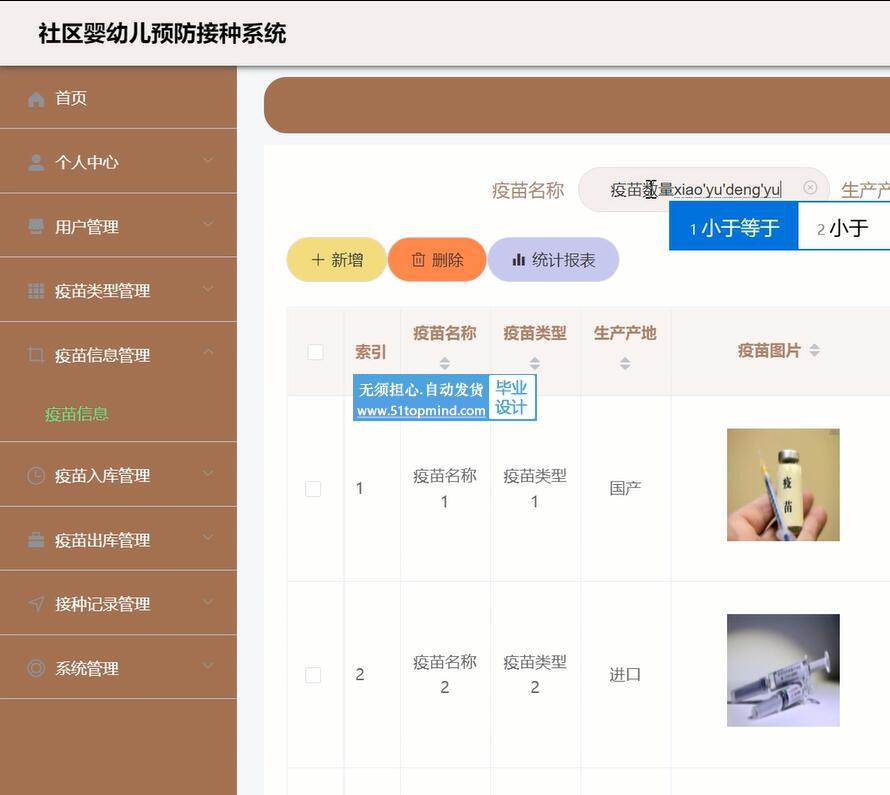Click the paper-plane icon beside 接种记录管理
890x795 pixels.
(36, 604)
